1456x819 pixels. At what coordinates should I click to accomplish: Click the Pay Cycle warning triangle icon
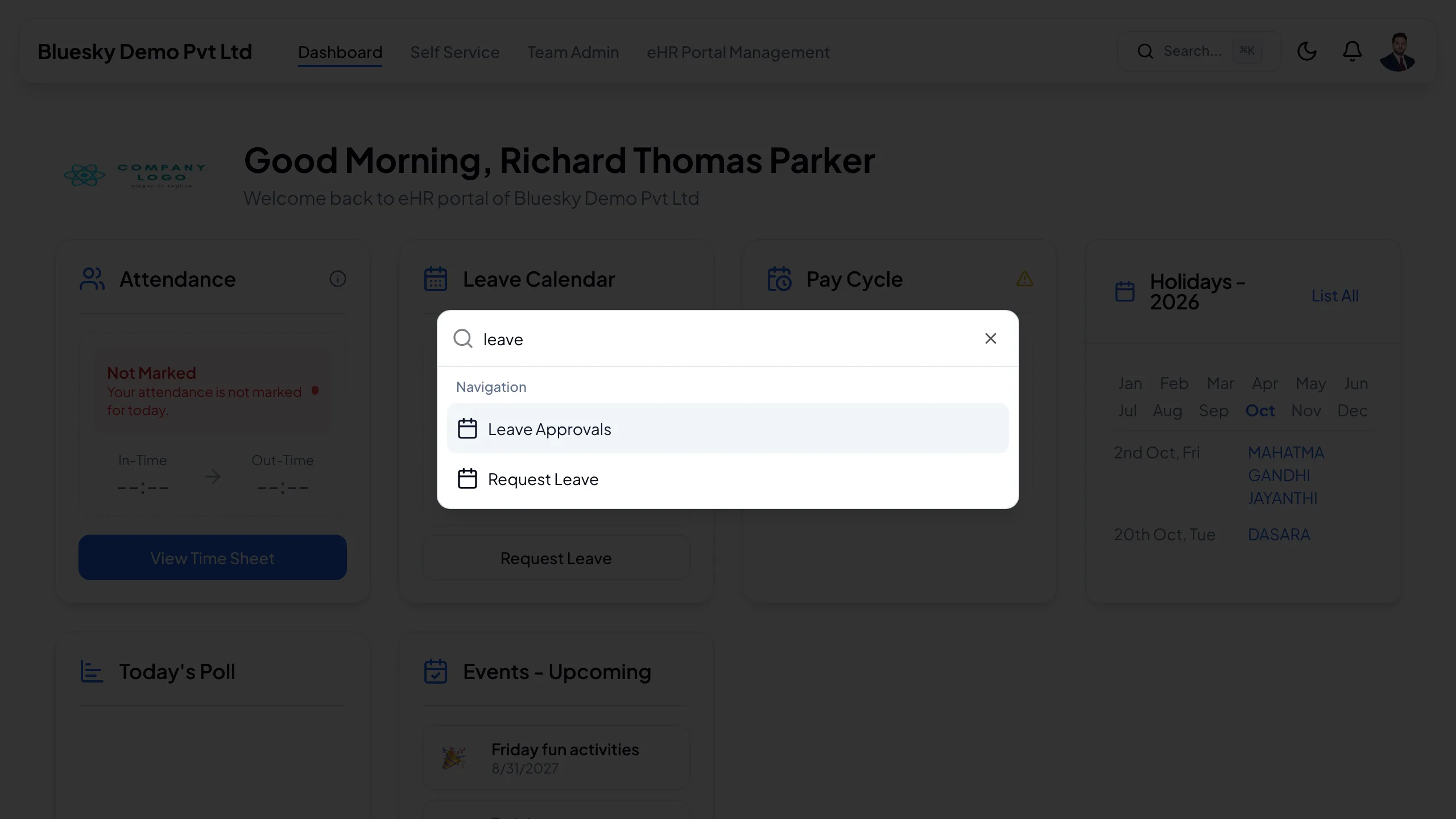coord(1025,279)
